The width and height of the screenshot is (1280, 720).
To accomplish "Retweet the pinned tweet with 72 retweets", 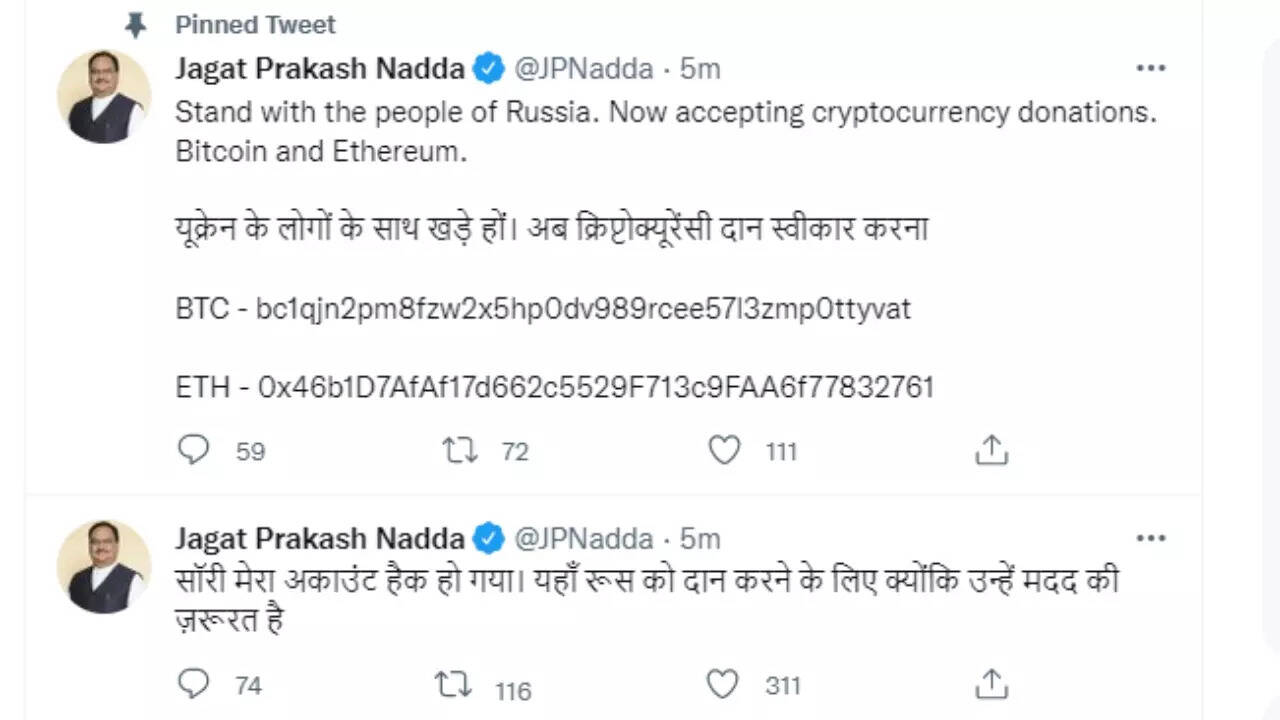I will (x=460, y=451).
